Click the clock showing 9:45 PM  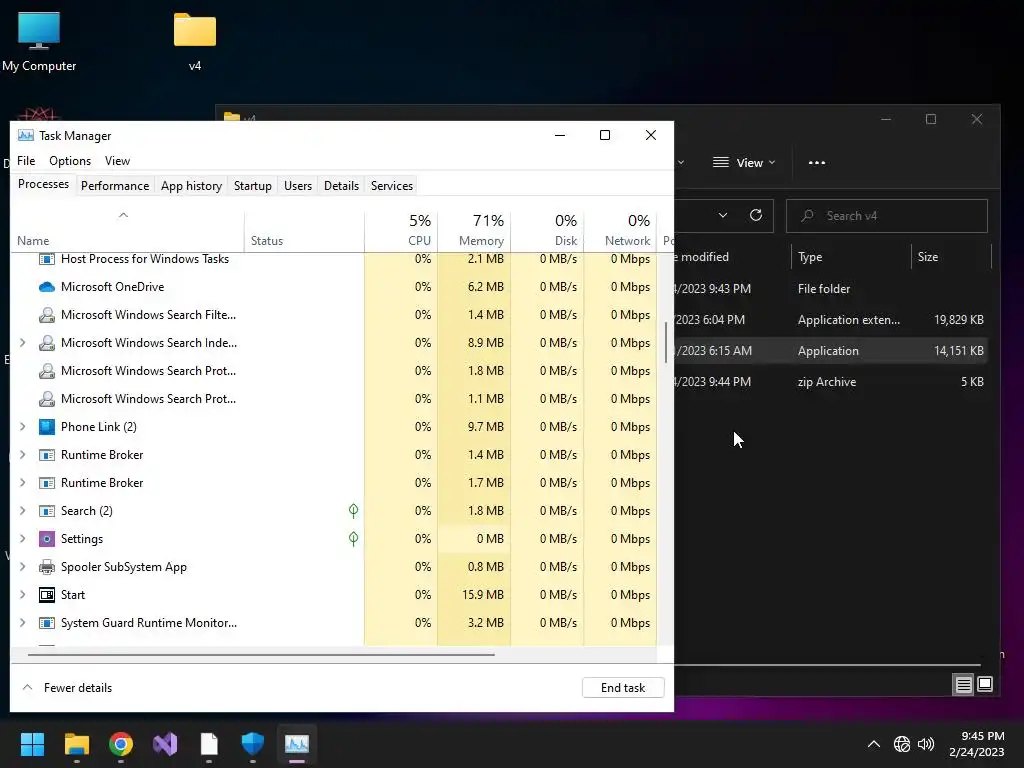click(x=983, y=736)
